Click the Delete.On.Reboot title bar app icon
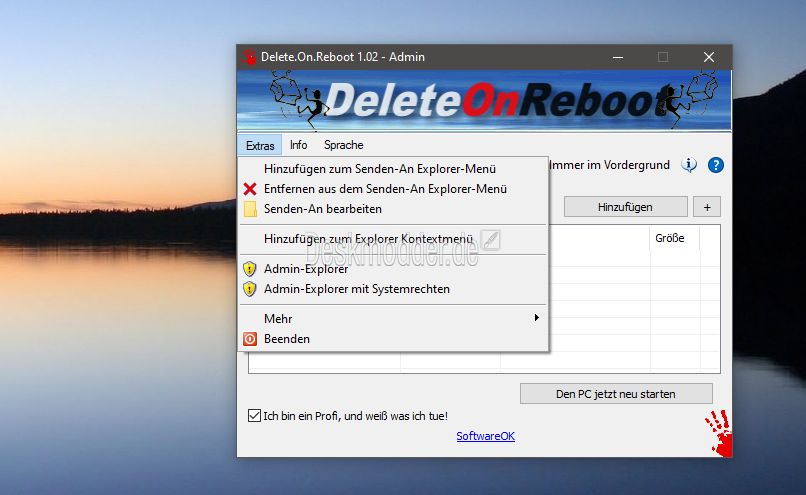Screen dimensions: 806x495 (249, 57)
